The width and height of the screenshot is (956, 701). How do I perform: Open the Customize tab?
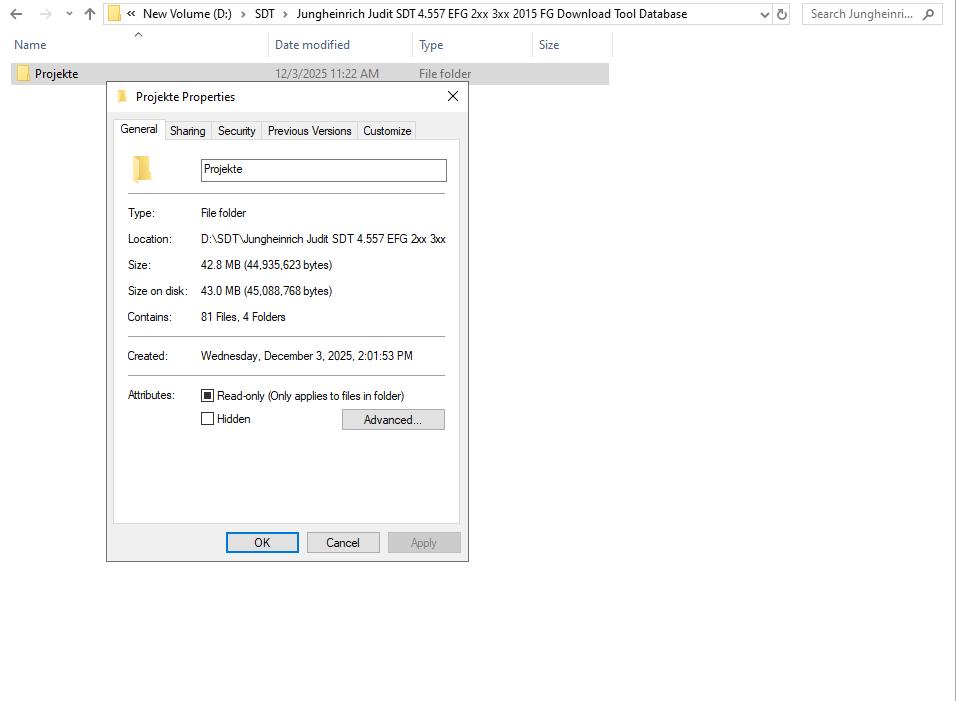(387, 131)
